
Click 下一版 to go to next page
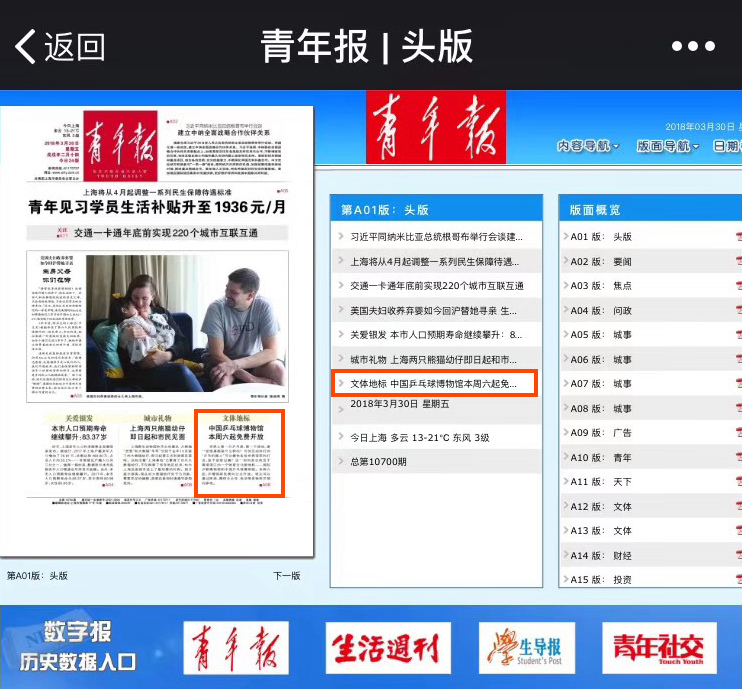coord(287,575)
